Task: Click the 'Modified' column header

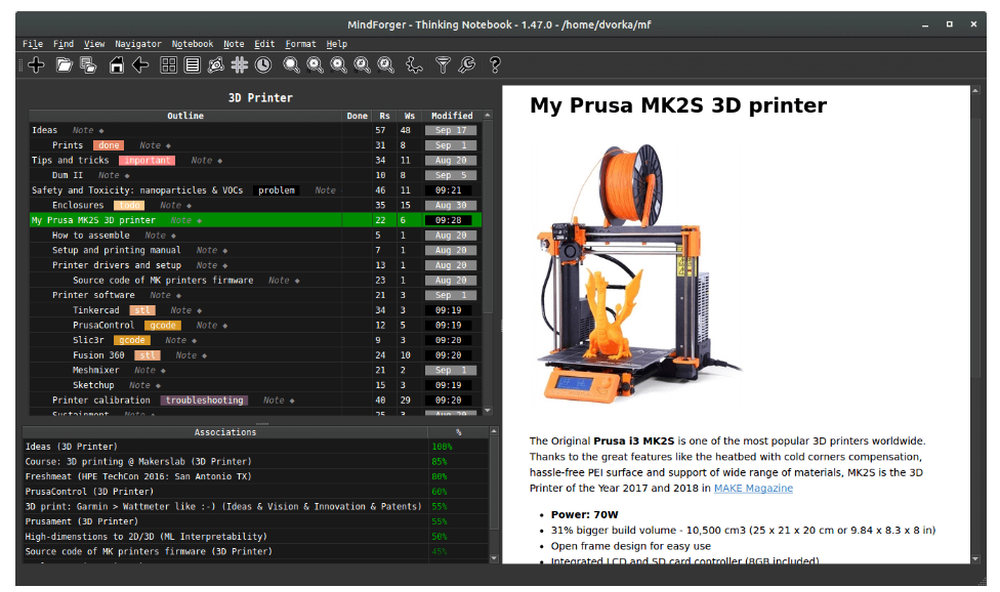Action: (x=452, y=115)
